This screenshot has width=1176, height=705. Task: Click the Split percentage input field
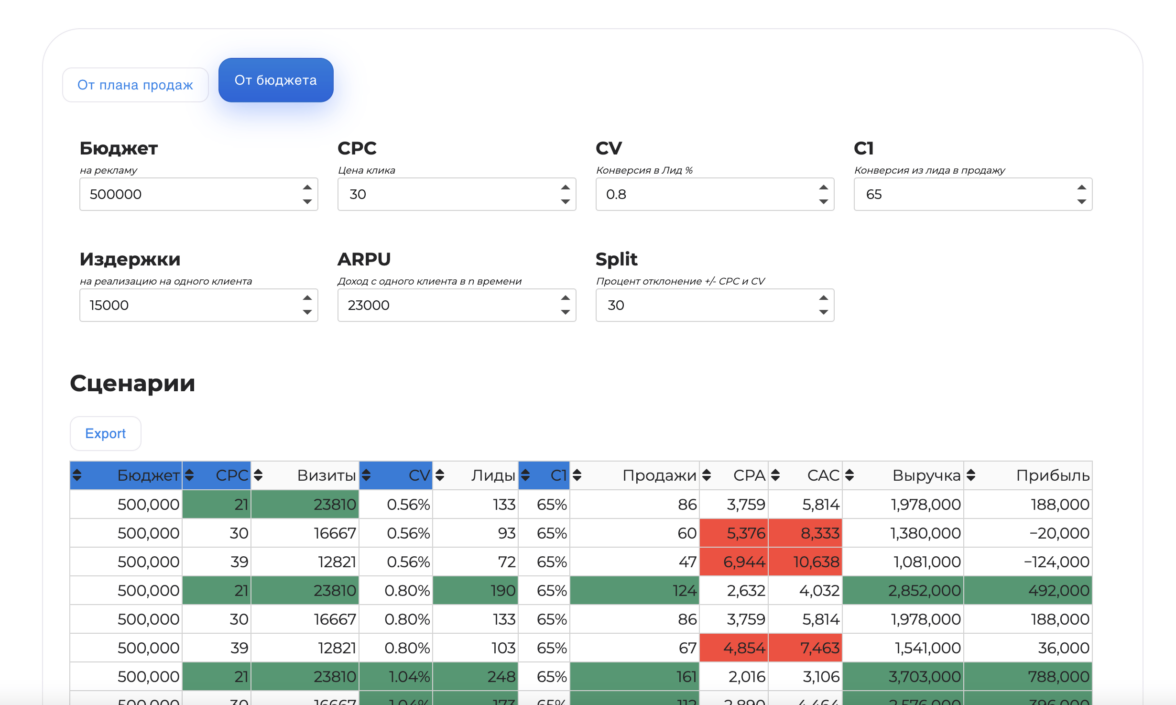[705, 305]
